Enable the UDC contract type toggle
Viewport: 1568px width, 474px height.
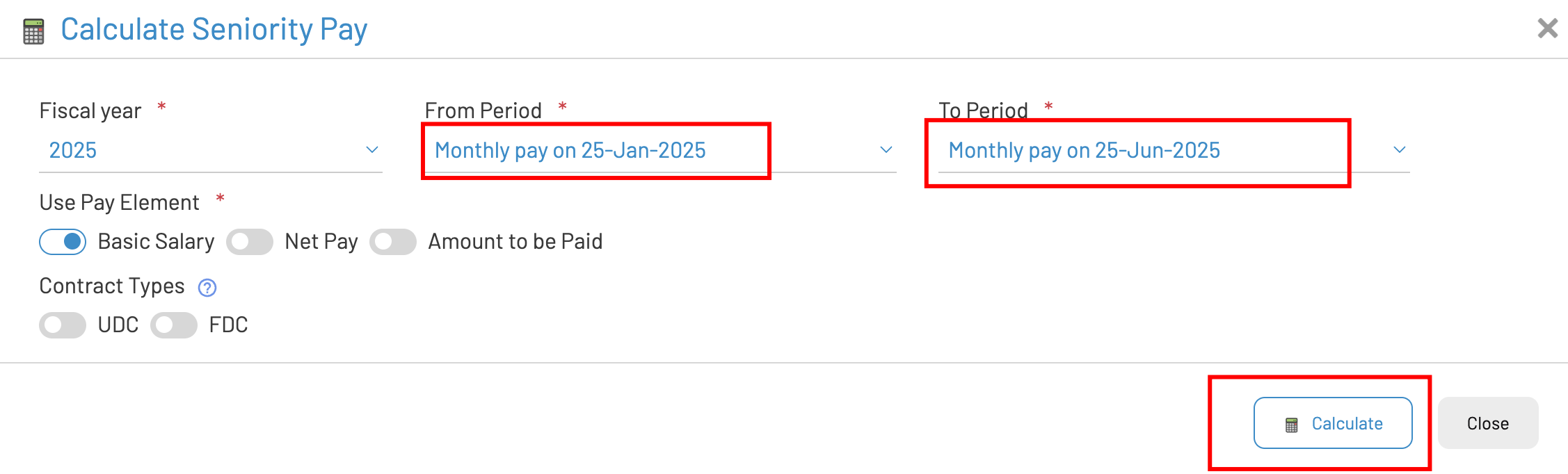(x=63, y=325)
